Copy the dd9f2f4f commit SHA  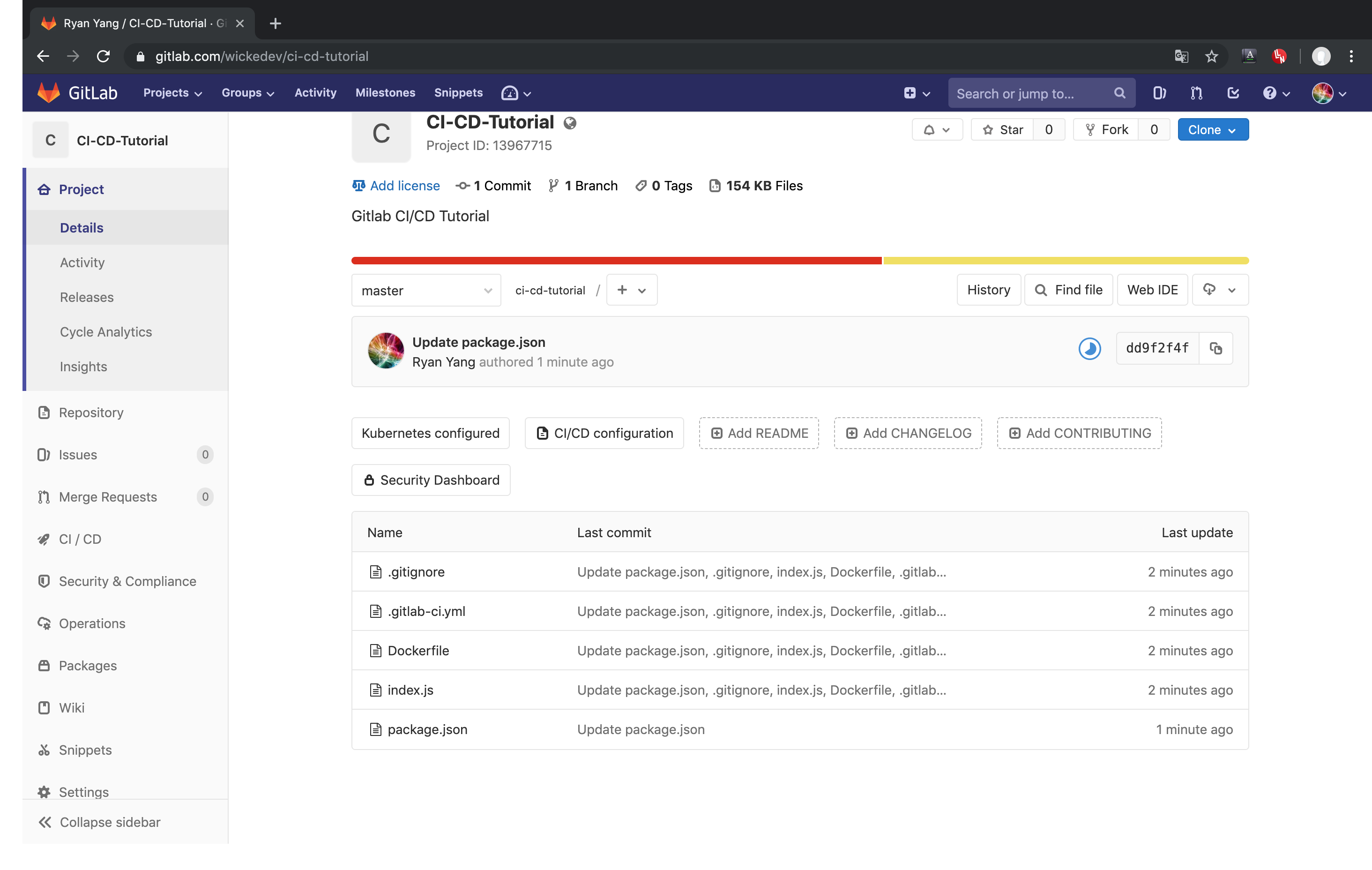(1216, 348)
